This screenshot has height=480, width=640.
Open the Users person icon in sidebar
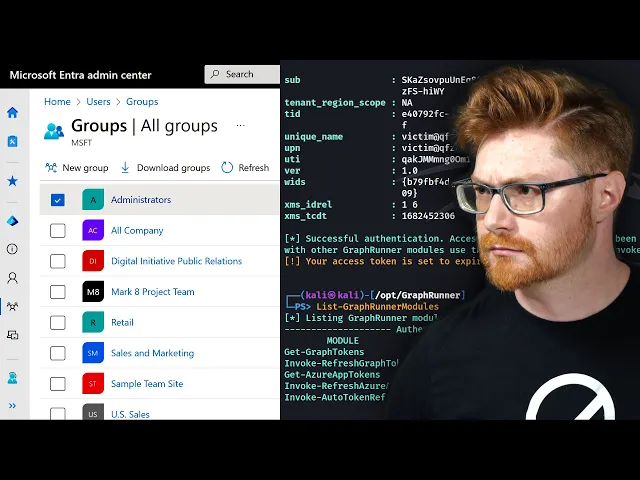[13, 278]
